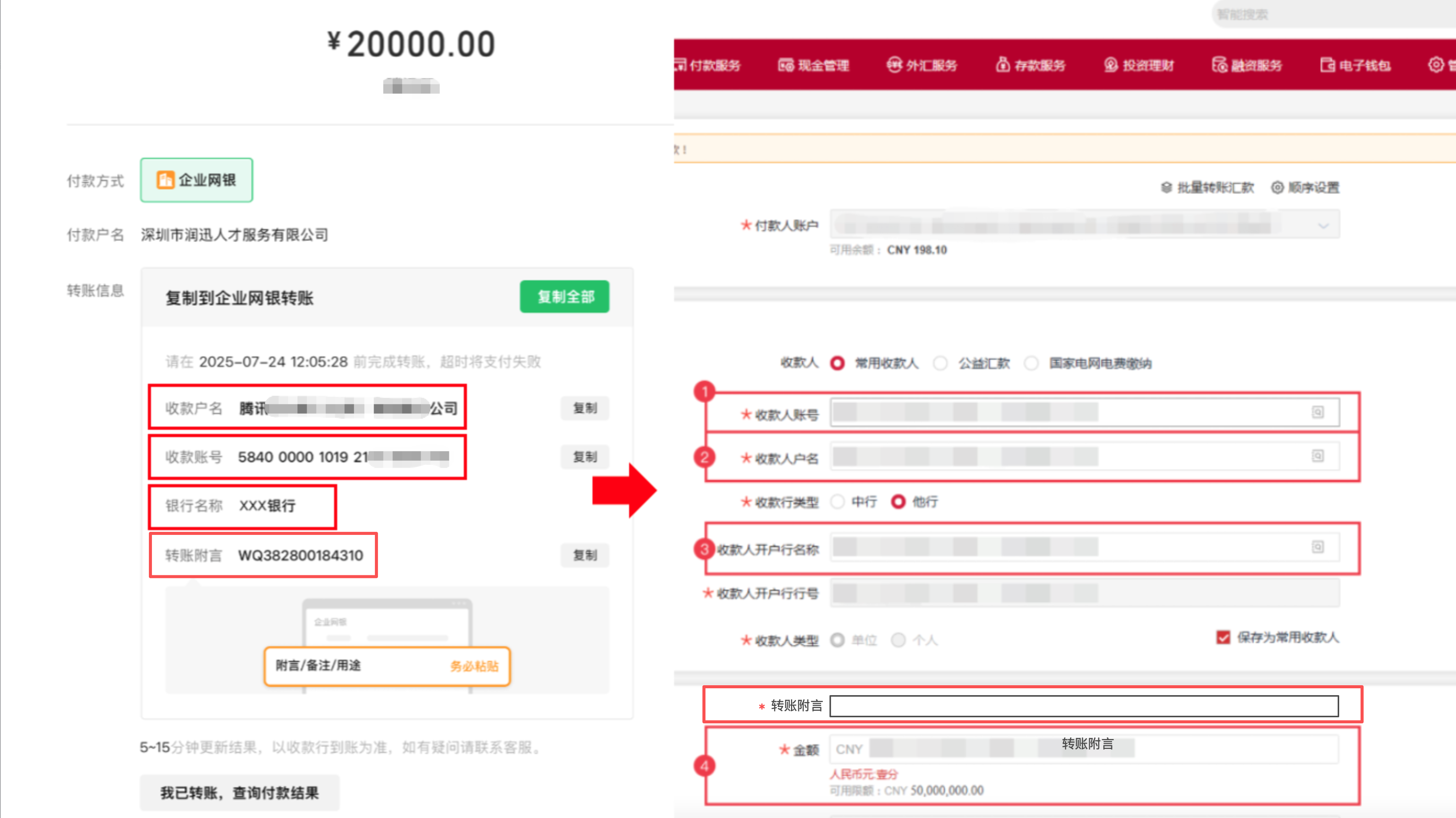Open 电子钱包 menu
The width and height of the screenshot is (1456, 818).
[1356, 66]
